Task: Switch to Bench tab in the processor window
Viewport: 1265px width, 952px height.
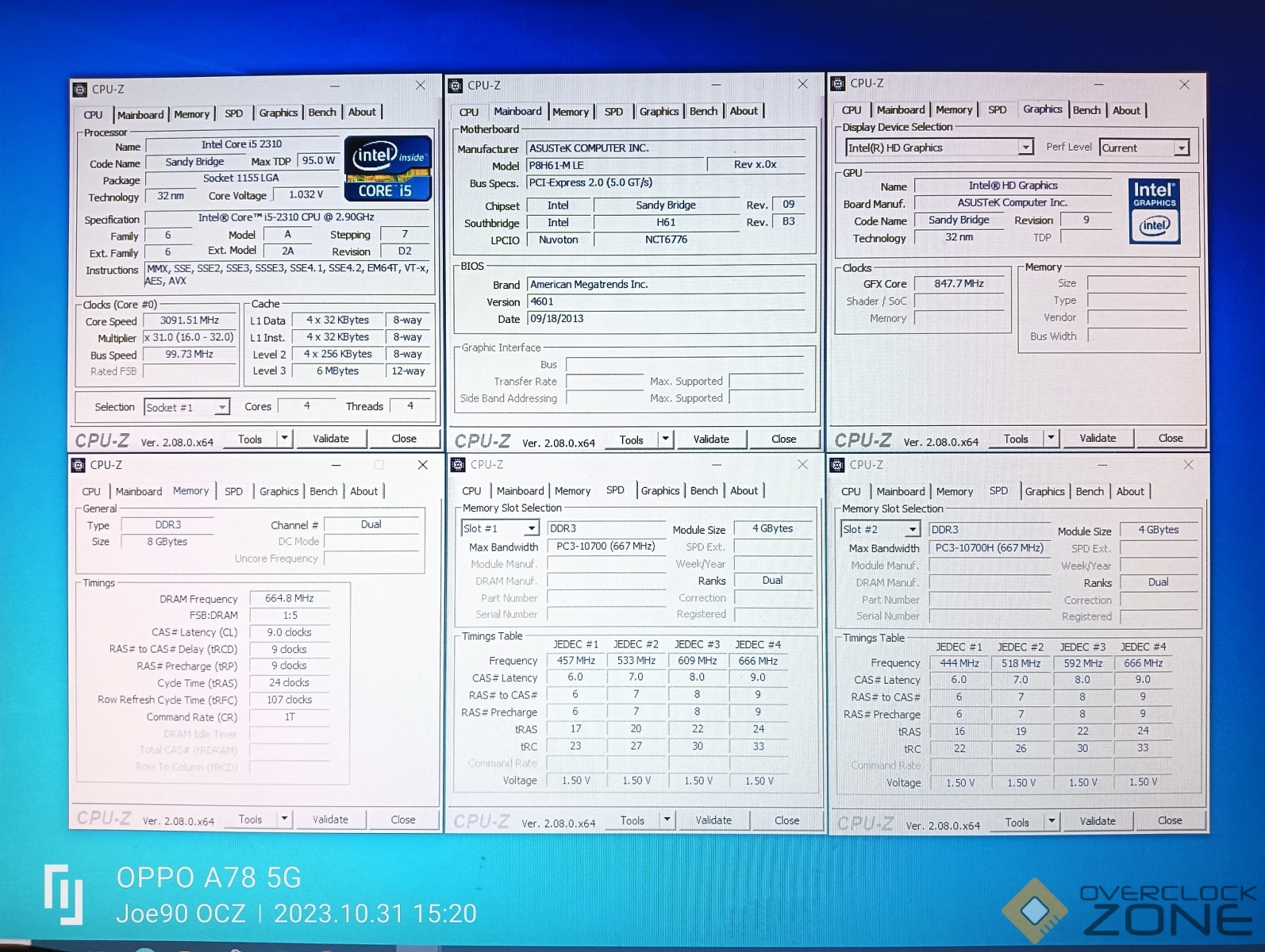Action: [x=322, y=113]
